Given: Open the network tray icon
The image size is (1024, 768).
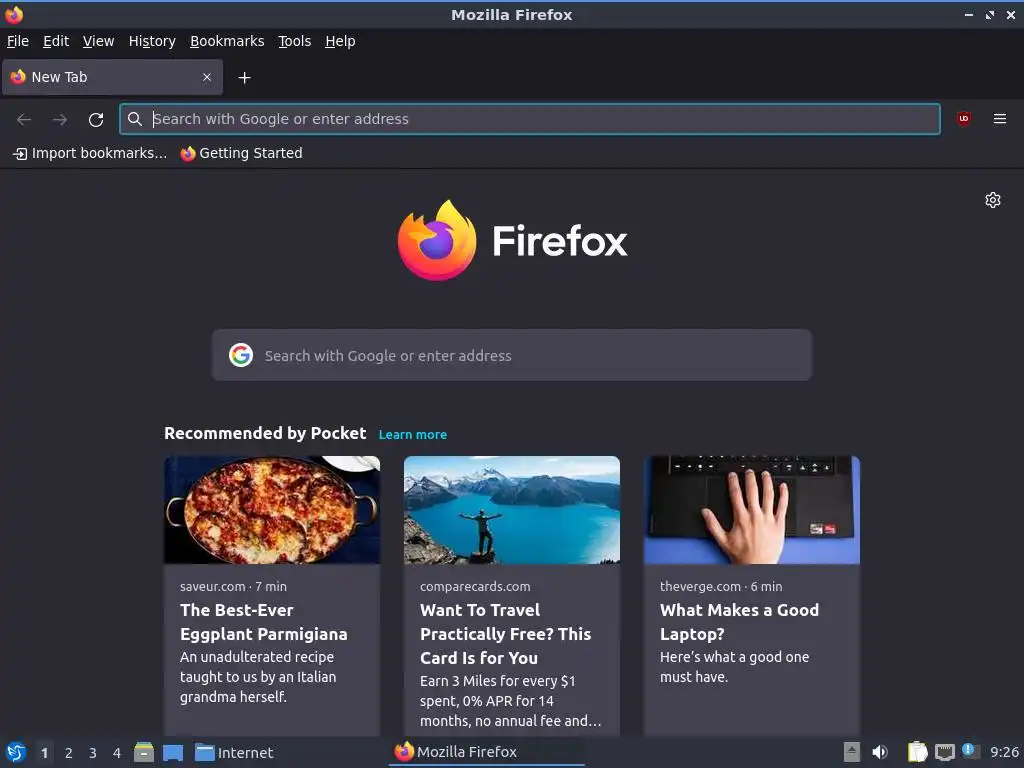Looking at the screenshot, I should tap(945, 753).
